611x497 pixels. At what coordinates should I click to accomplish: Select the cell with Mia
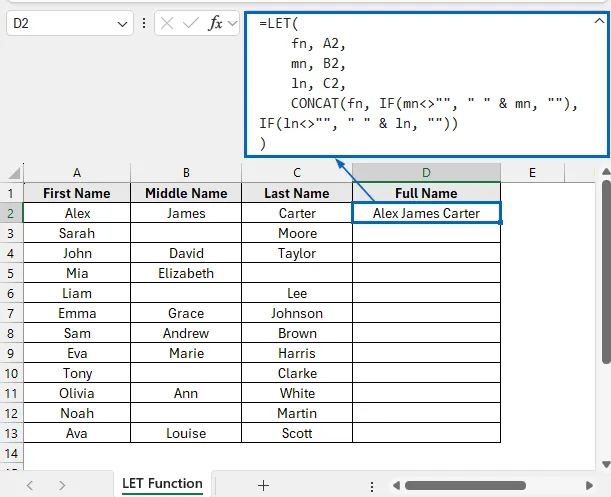coord(77,273)
